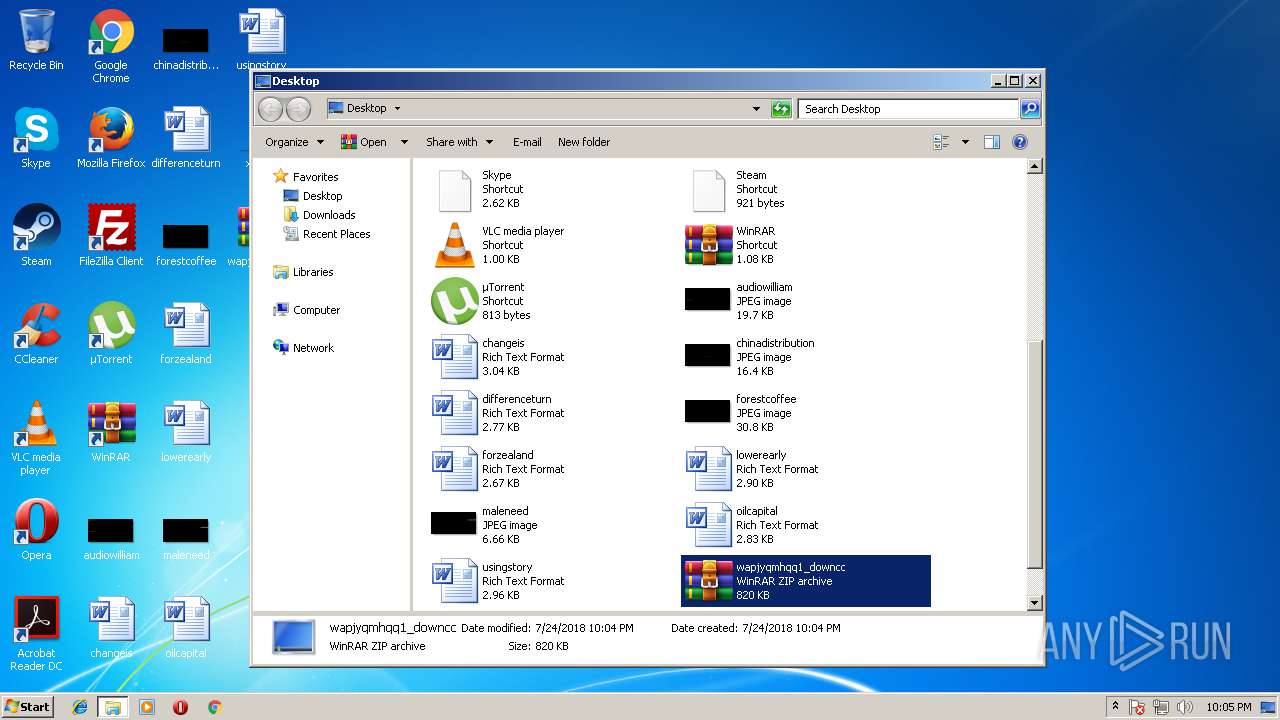Open Recent Places in the navigation pane

click(x=327, y=234)
